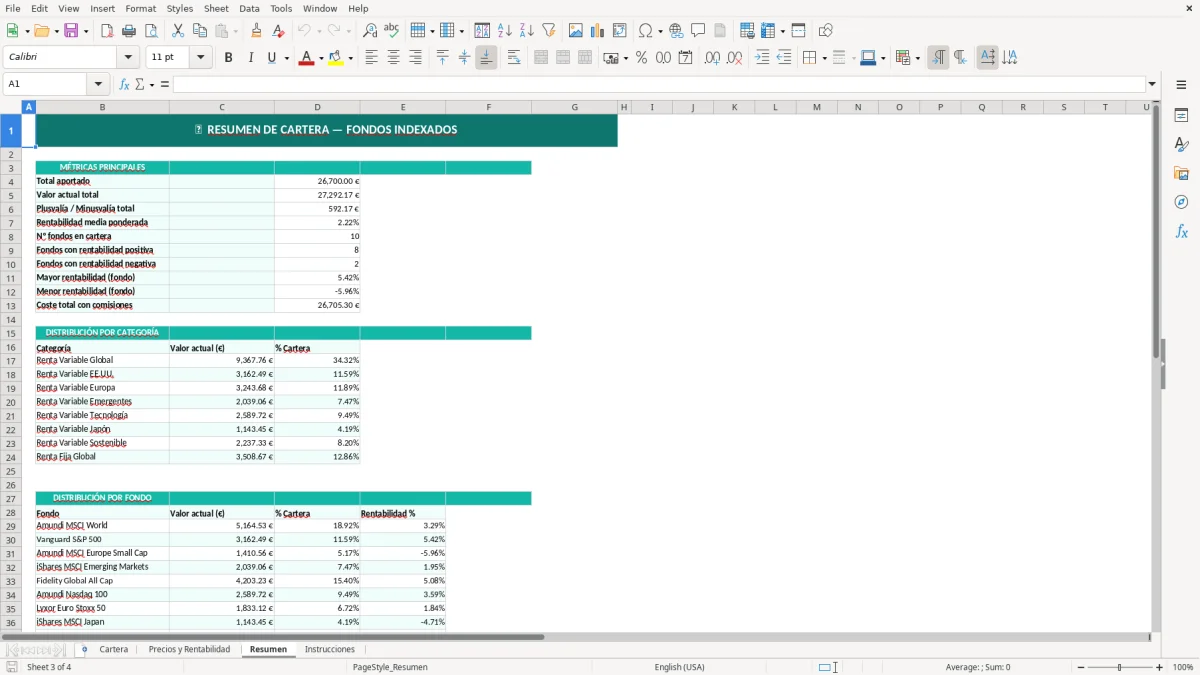Insert a special character
Viewport: 1200px width, 675px height.
[x=645, y=31]
